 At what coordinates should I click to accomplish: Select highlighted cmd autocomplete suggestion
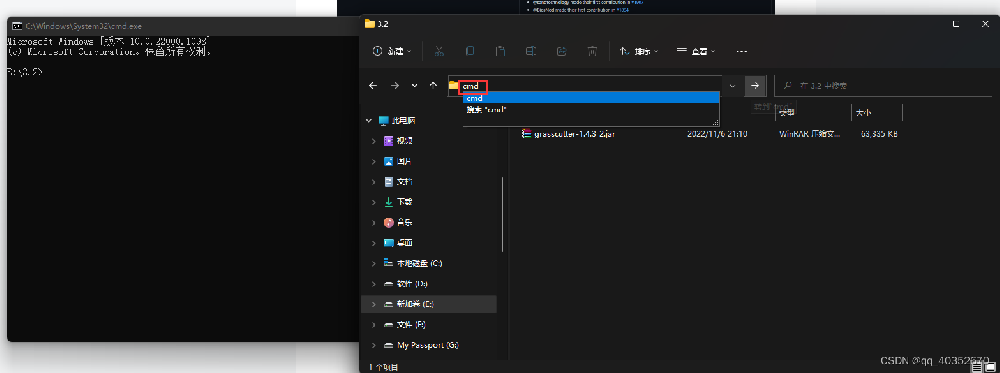pos(591,98)
